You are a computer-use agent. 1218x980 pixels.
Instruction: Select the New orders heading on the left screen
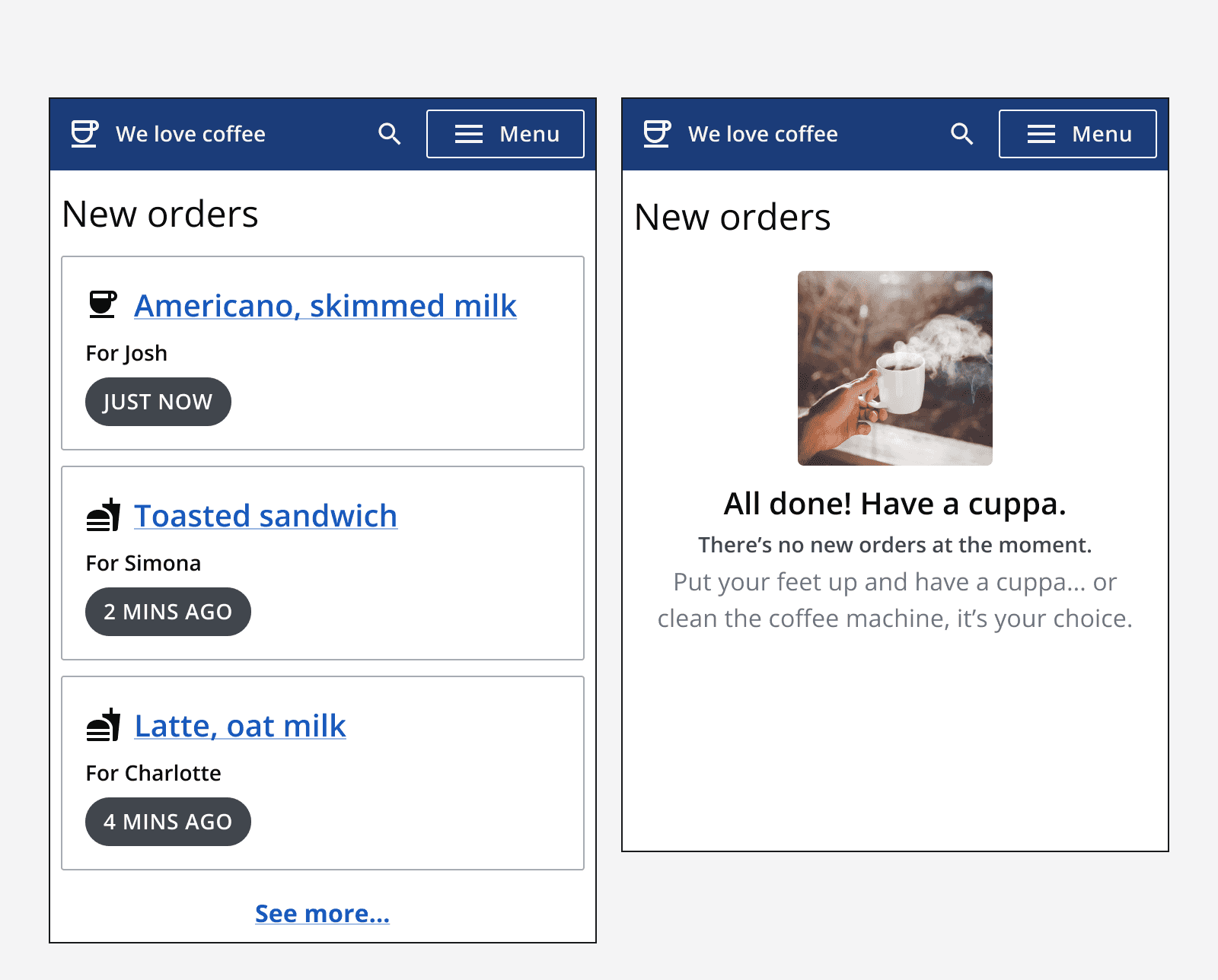click(160, 214)
